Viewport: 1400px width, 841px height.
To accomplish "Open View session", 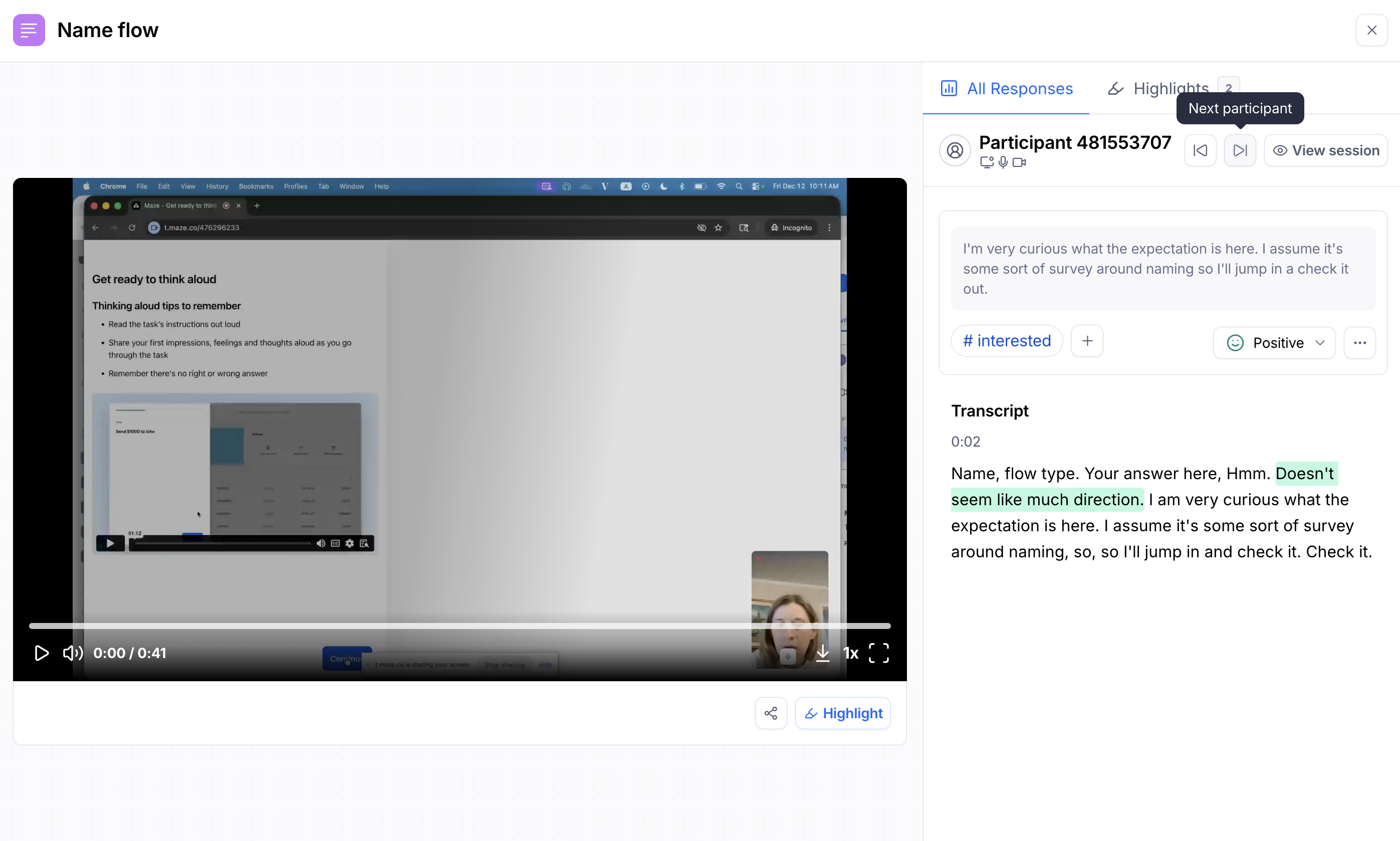I will coord(1325,150).
